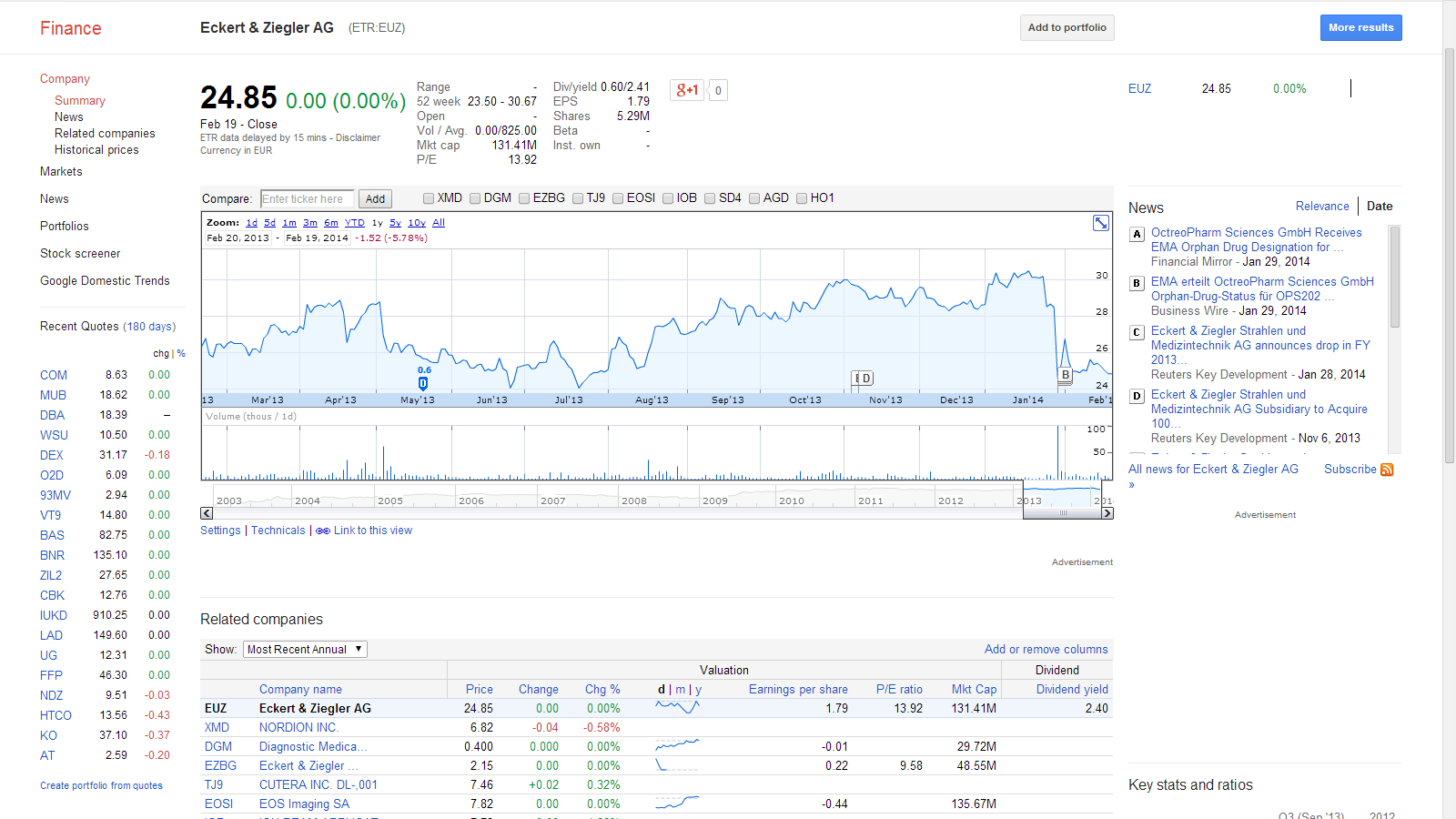Toggle the SD4 comparison checkbox
This screenshot has width=1456, height=819.
click(710, 198)
